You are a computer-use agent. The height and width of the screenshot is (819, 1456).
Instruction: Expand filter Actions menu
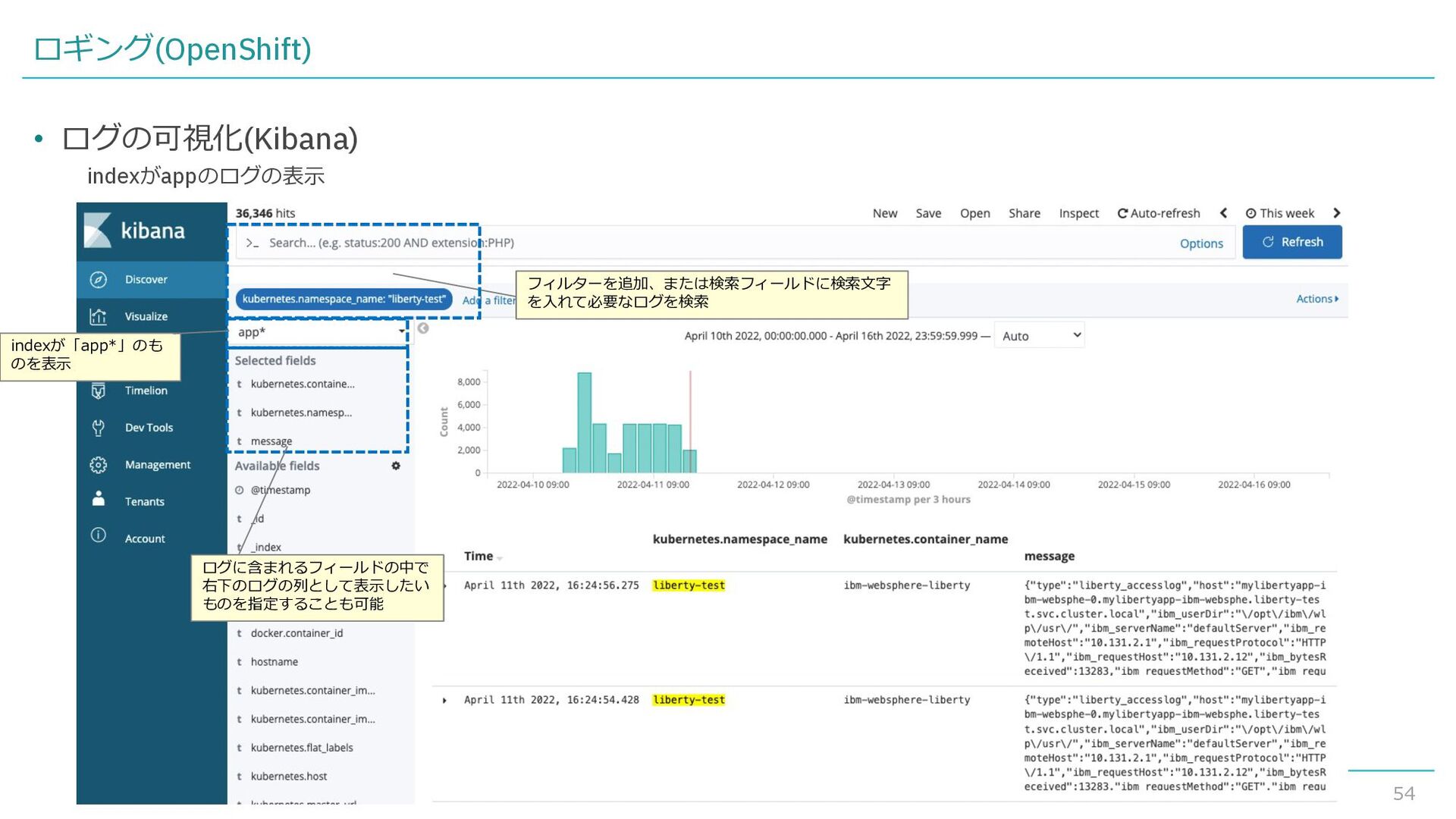click(x=1317, y=299)
